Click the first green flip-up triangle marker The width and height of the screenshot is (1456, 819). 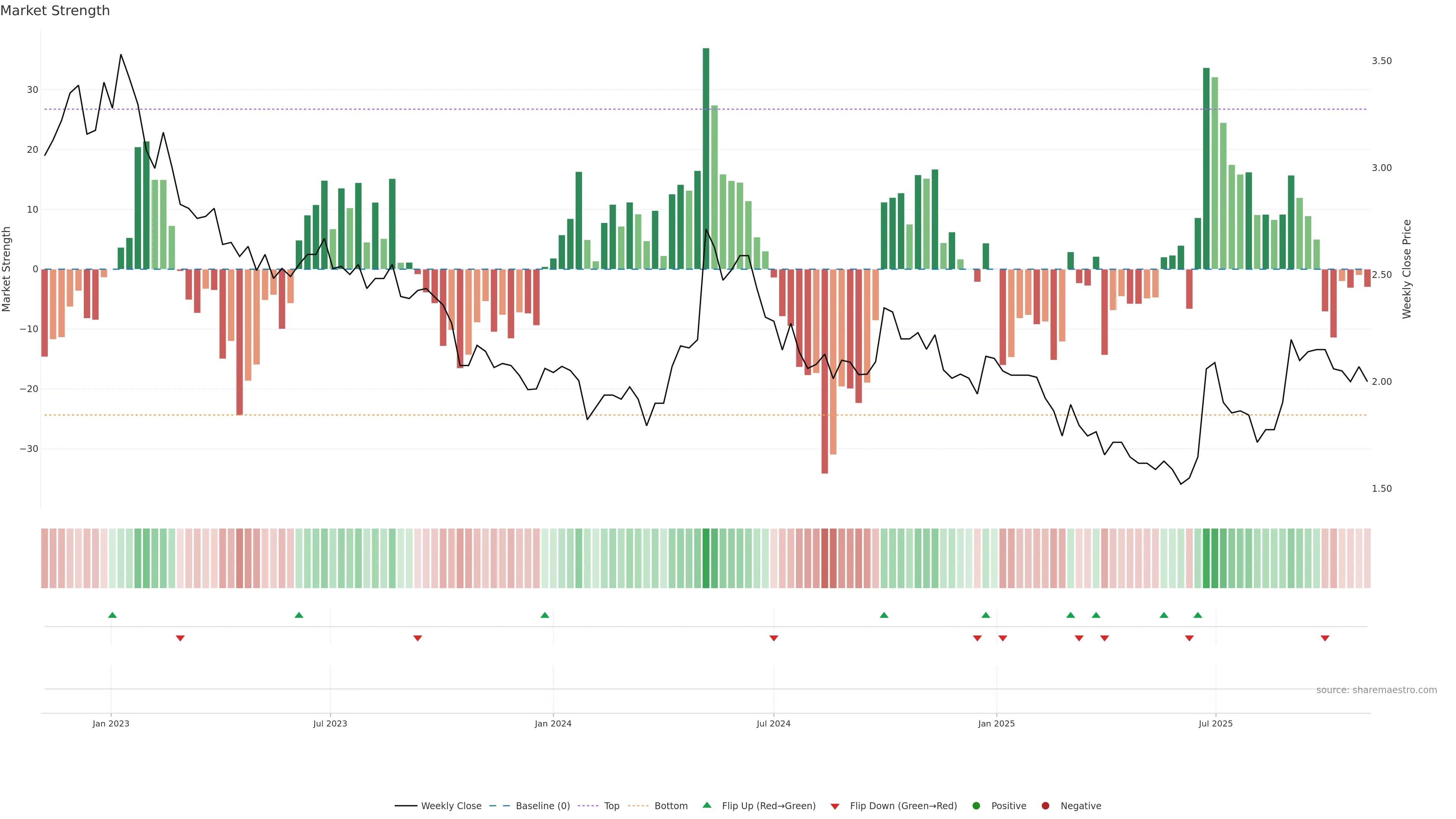112,615
